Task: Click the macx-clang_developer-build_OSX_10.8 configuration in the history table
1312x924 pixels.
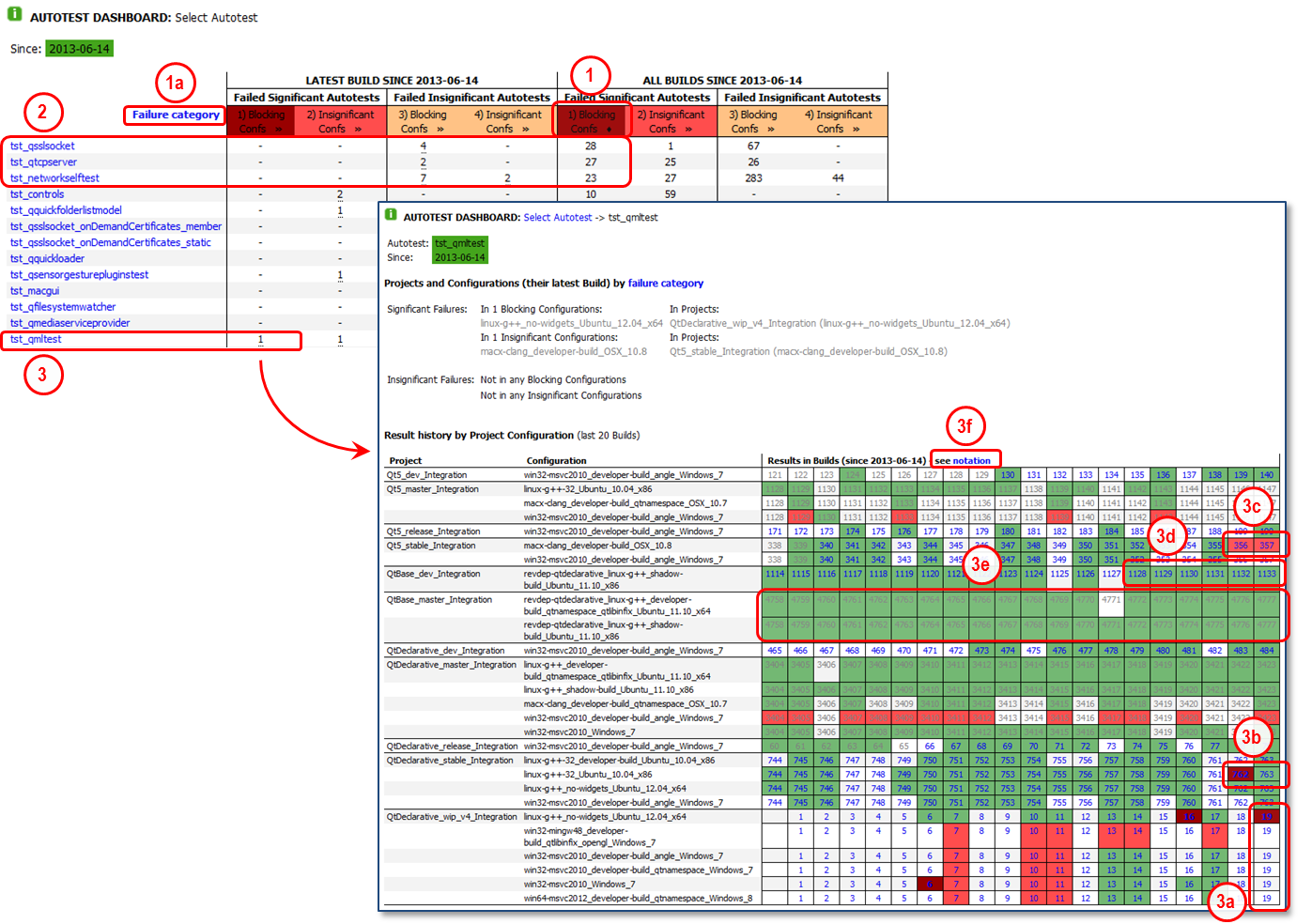Action: tap(597, 546)
